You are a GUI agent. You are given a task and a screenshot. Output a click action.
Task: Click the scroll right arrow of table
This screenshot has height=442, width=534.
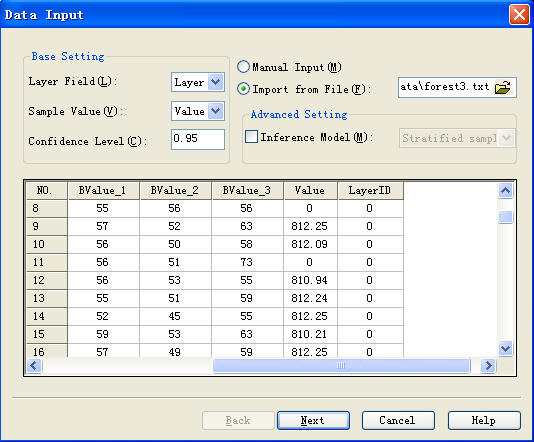[488, 366]
